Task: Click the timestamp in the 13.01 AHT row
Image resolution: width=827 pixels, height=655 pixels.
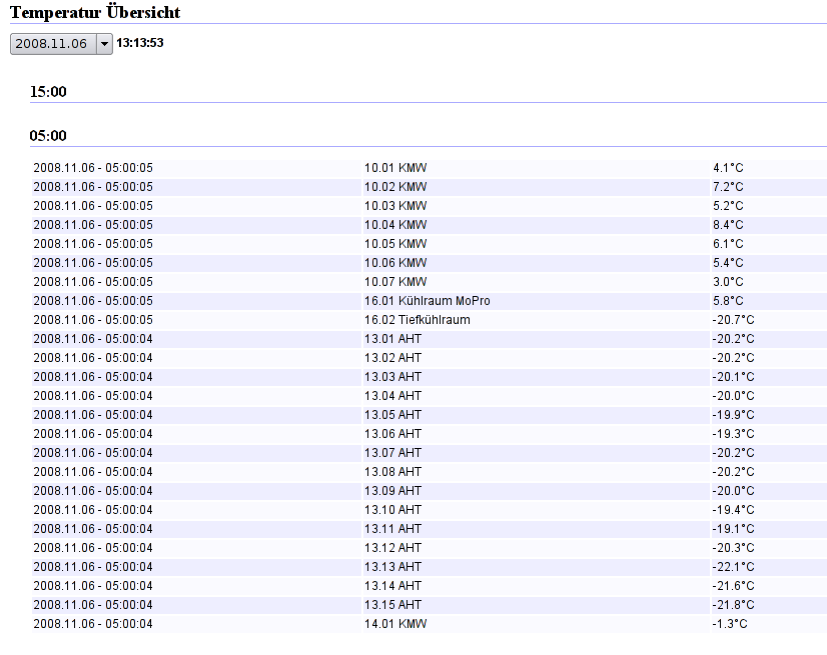Action: point(93,339)
